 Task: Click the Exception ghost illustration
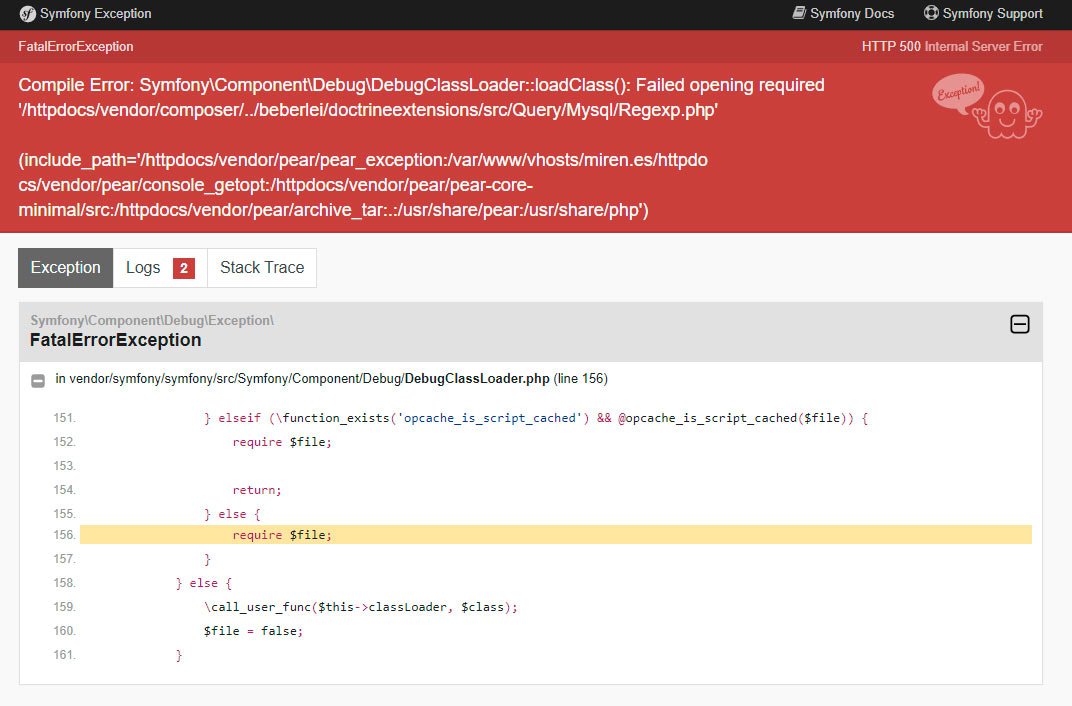pos(987,107)
